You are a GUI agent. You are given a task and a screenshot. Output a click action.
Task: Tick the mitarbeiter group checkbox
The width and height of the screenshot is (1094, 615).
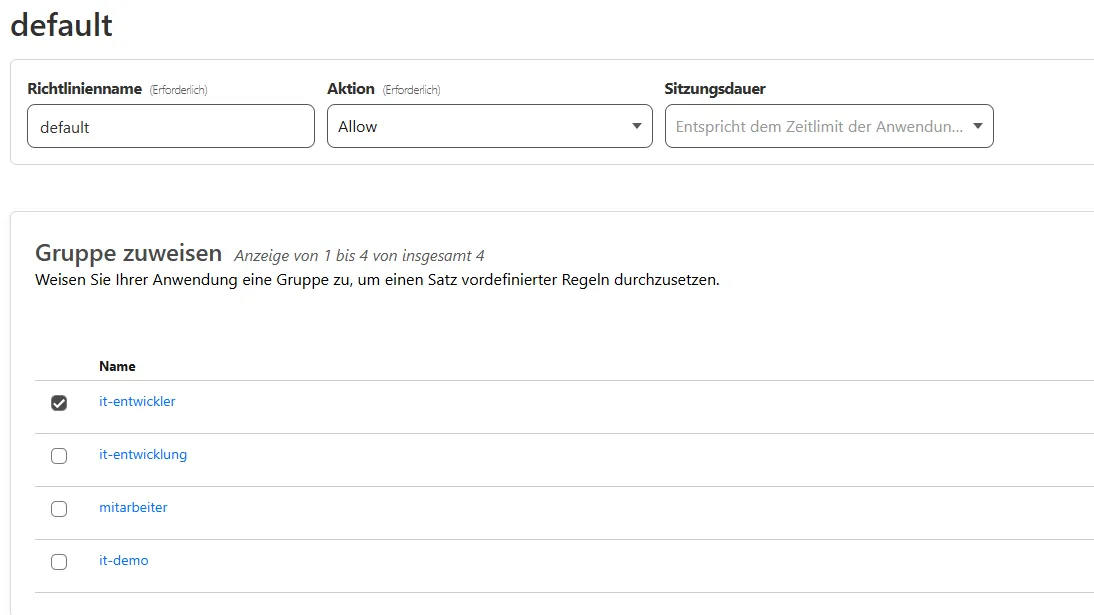tap(59, 509)
